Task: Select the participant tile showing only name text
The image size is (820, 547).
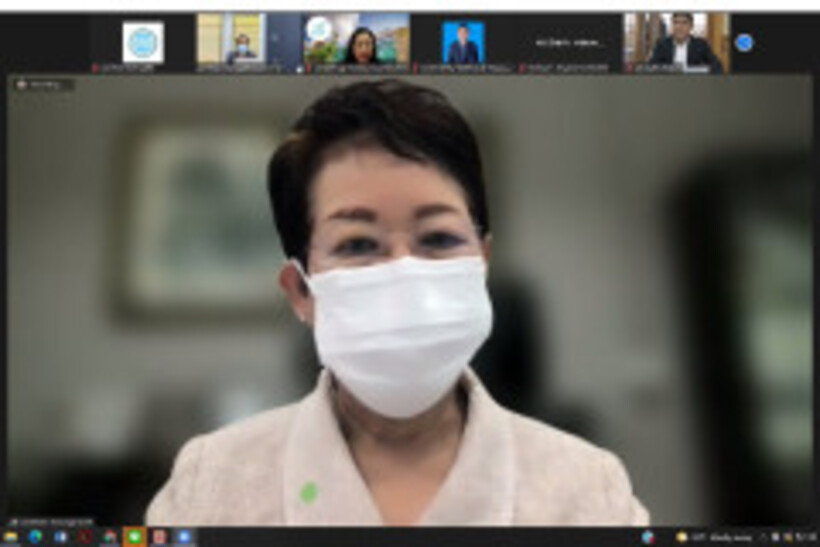Action: coord(569,42)
